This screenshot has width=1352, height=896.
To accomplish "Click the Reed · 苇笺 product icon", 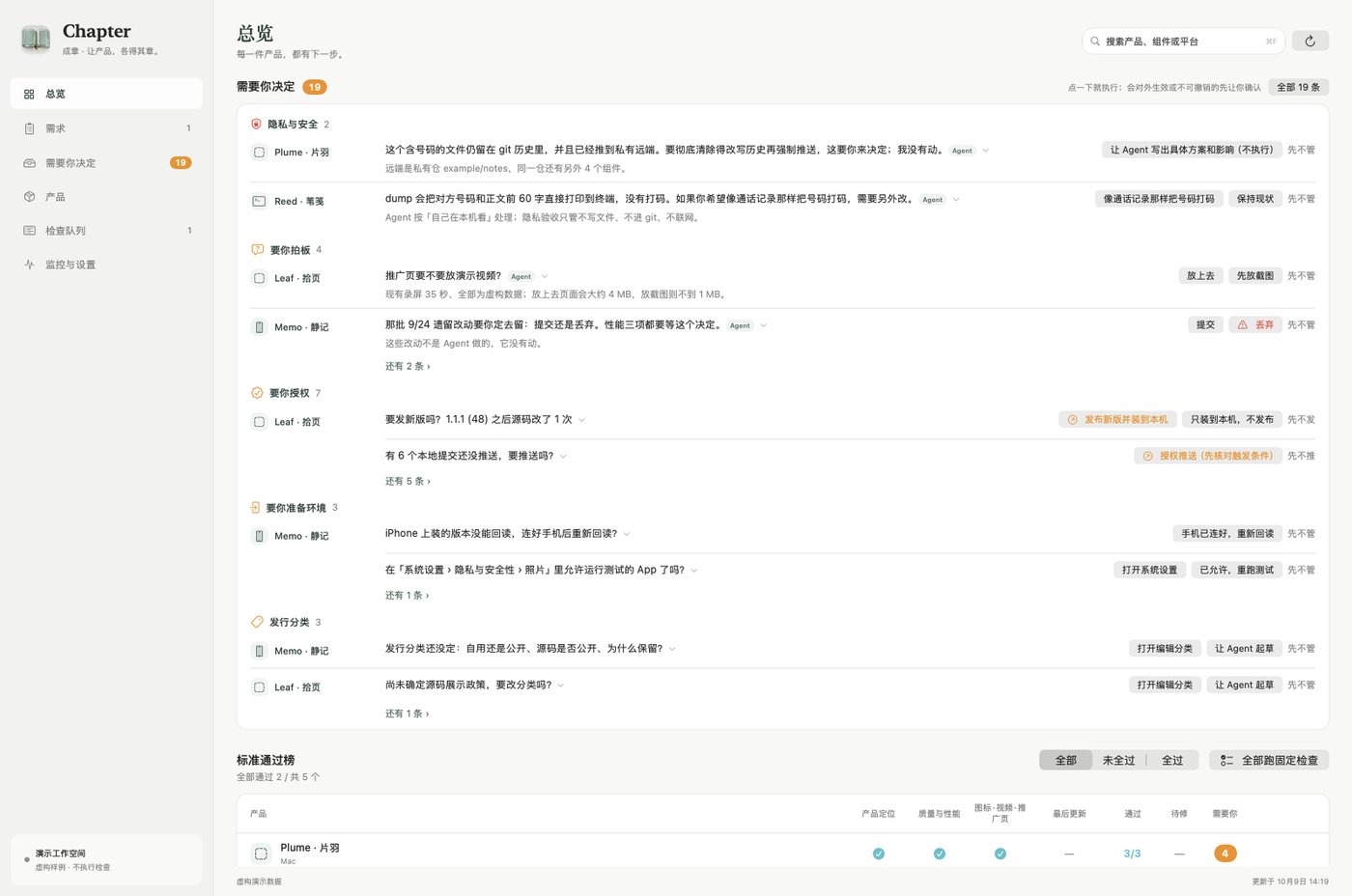I will tap(259, 202).
